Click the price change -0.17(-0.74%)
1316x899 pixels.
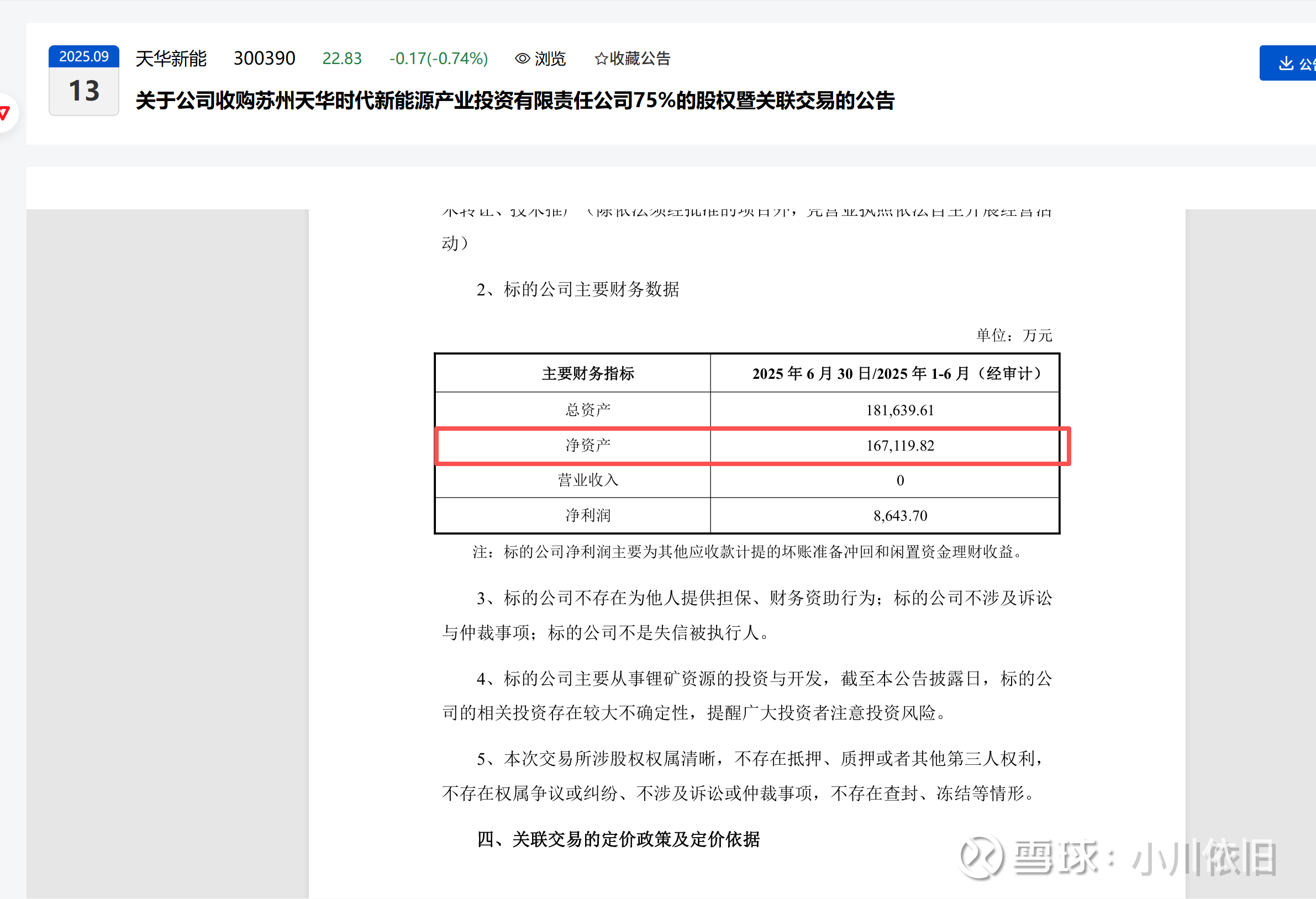[x=438, y=59]
